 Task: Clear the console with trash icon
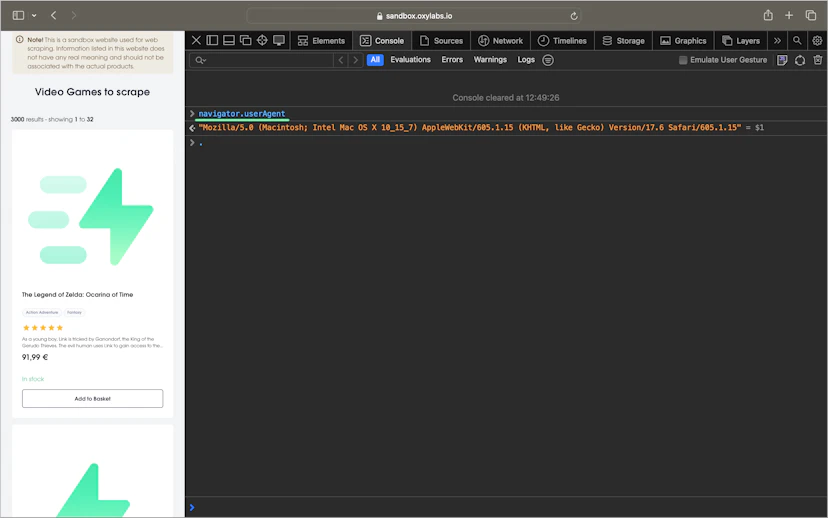(817, 60)
